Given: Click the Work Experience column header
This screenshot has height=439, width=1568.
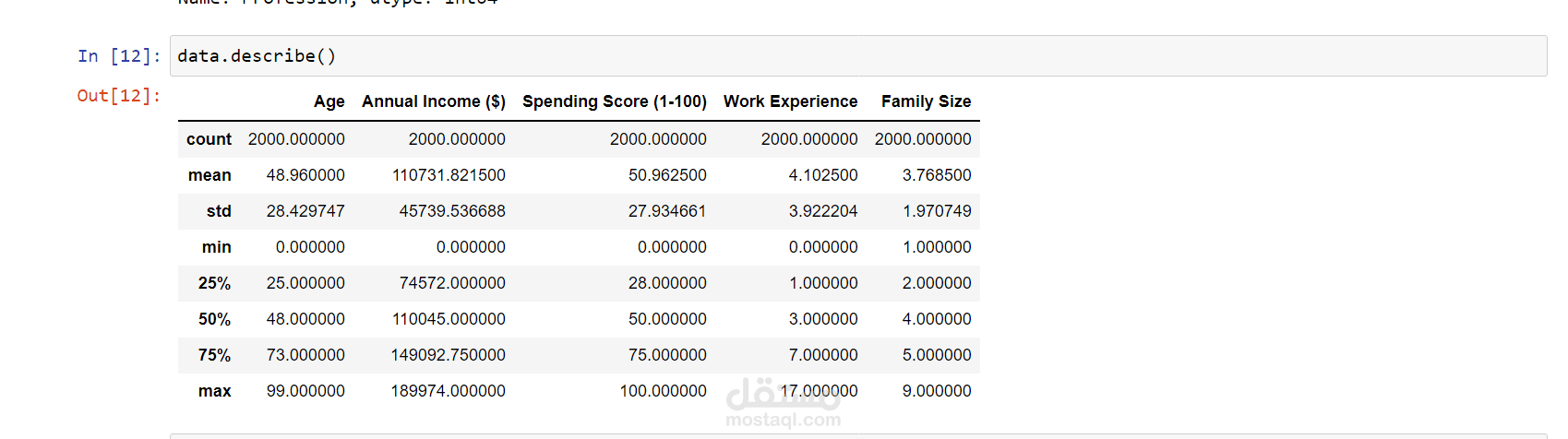Looking at the screenshot, I should [x=790, y=101].
